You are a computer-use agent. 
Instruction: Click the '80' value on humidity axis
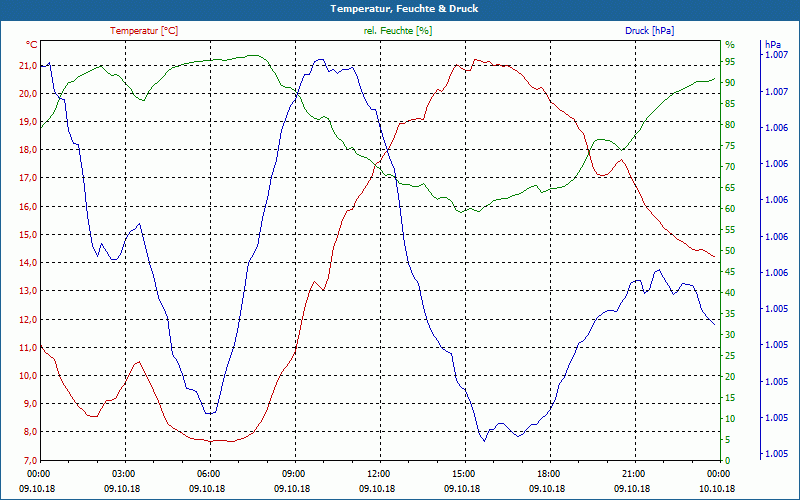pyautogui.click(x=730, y=124)
